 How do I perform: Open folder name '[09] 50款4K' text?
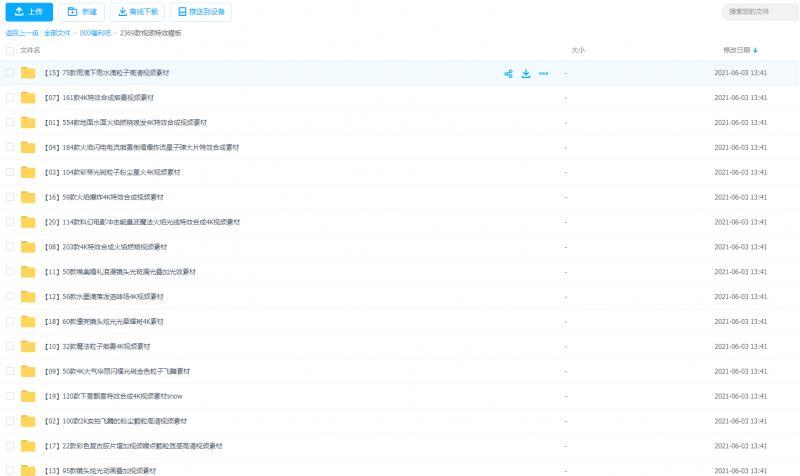click(x=117, y=371)
